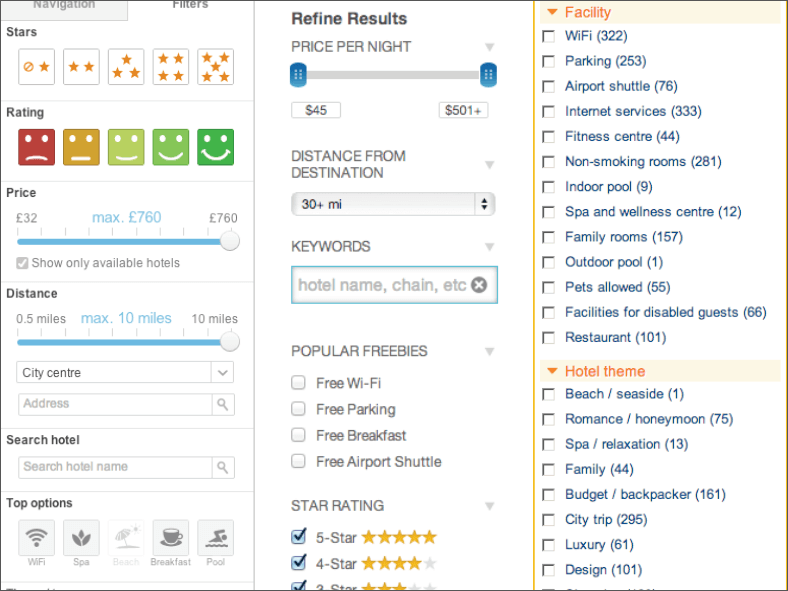
Task: Click the search icon beside hotel name
Action: pyautogui.click(x=222, y=467)
